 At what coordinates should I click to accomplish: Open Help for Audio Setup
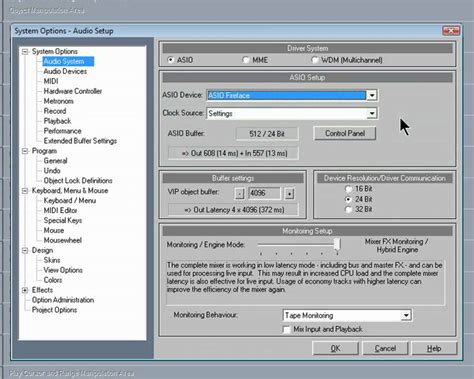click(x=434, y=349)
